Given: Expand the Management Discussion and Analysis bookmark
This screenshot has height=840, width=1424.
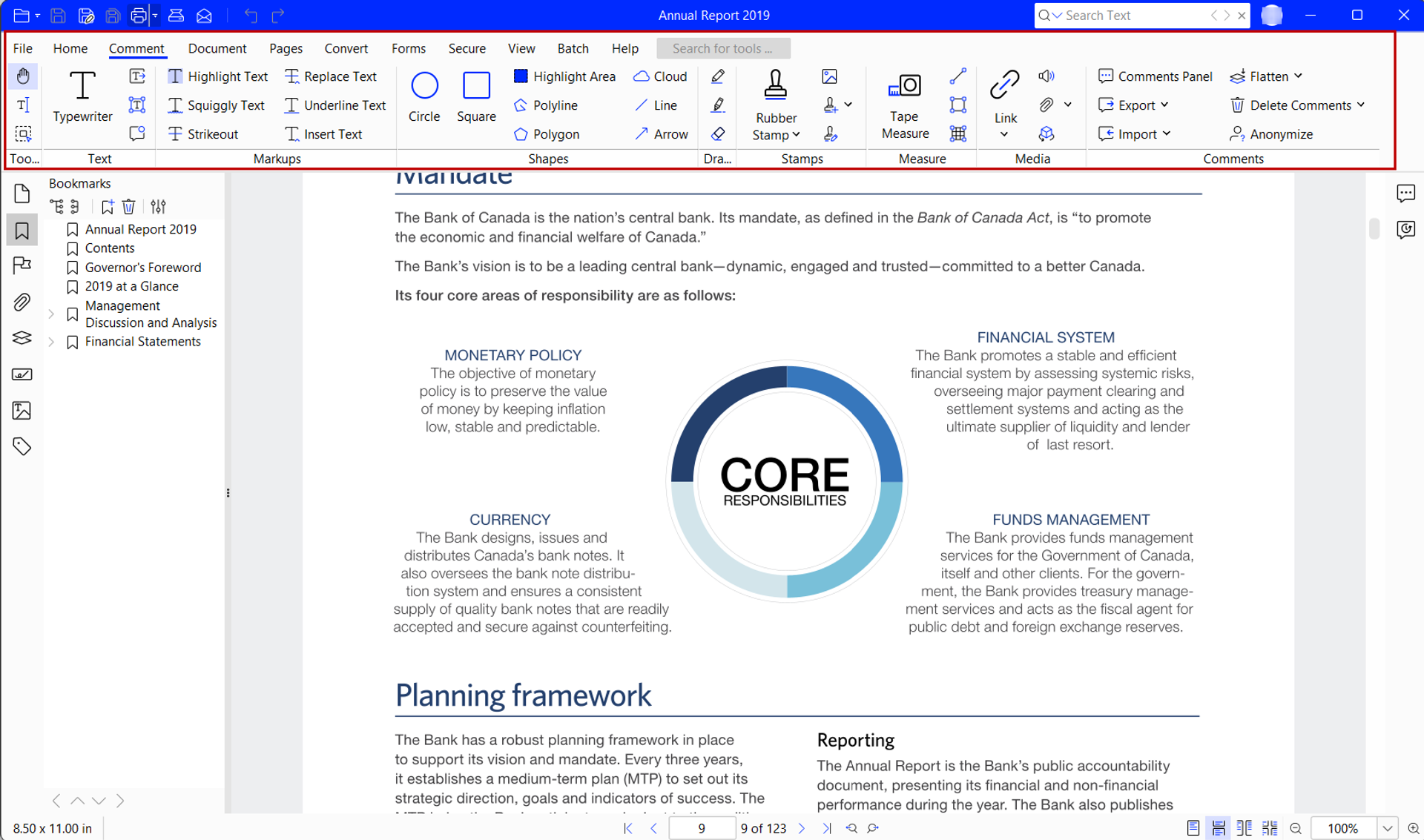Looking at the screenshot, I should point(51,314).
